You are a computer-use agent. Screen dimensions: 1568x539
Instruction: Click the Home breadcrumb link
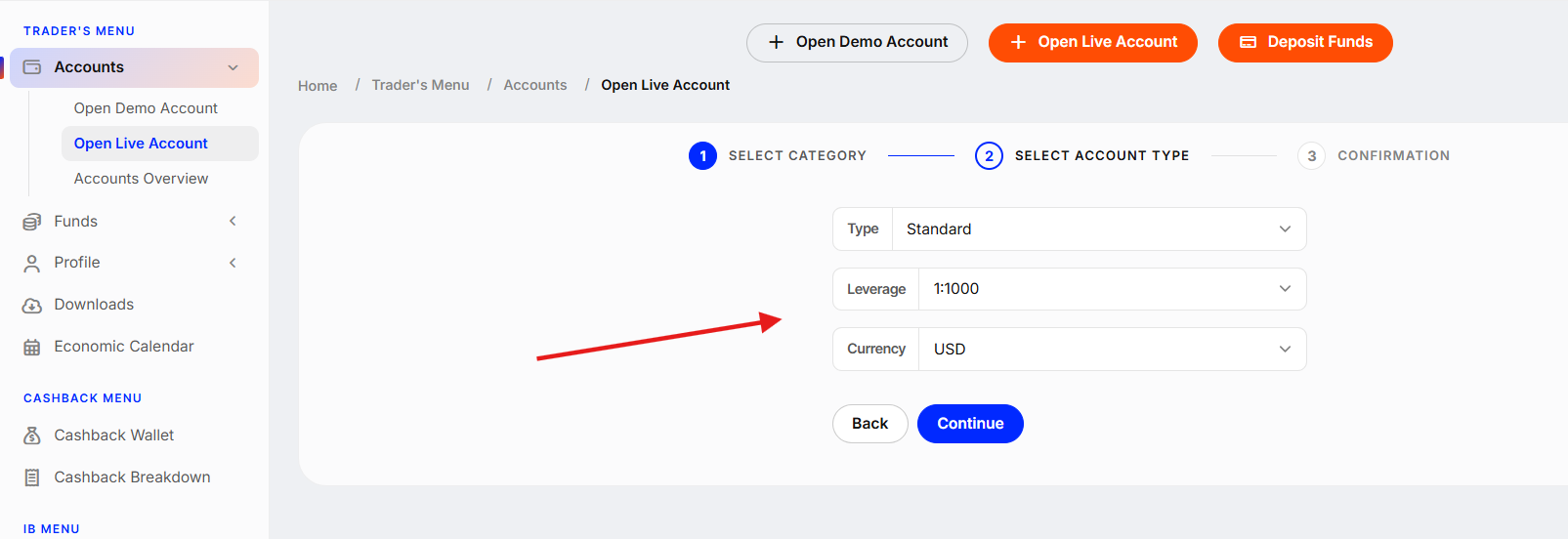pyautogui.click(x=318, y=86)
